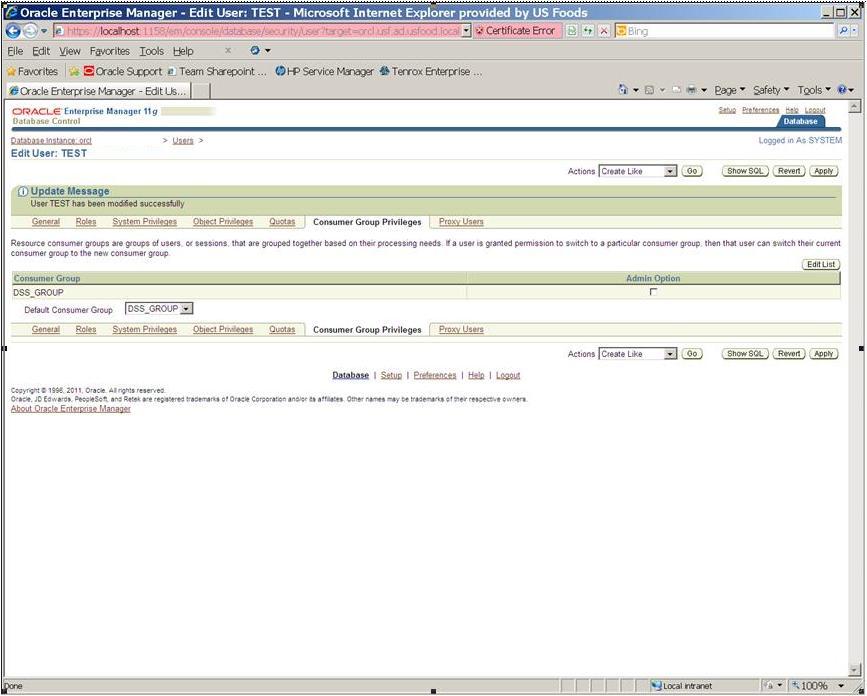Go to the Users breadcrumb link
Image resolution: width=867 pixels, height=696 pixels.
tap(183, 140)
